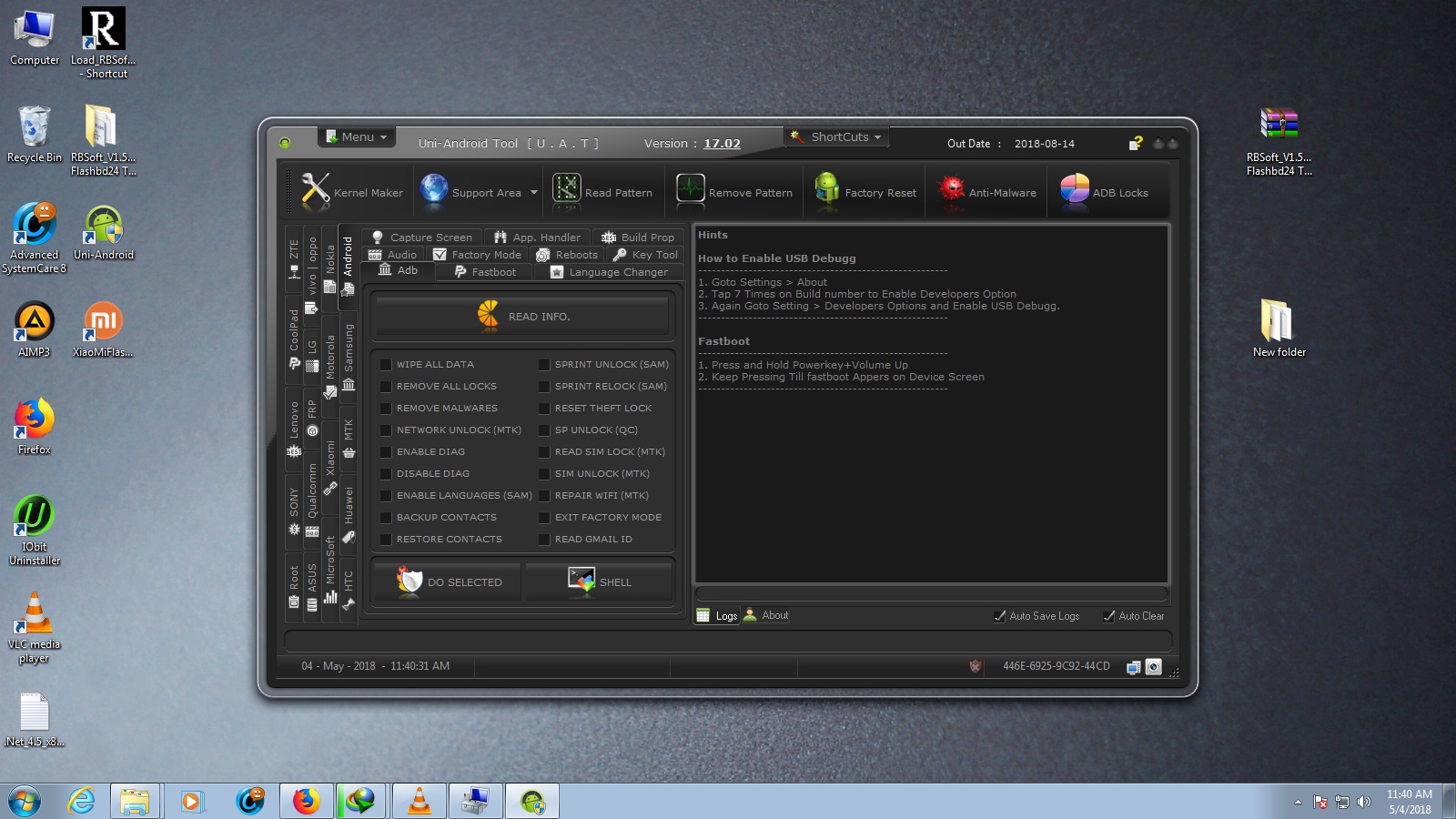The image size is (1456, 819).
Task: Select the Recycle Bin desktop icon
Action: pos(35,134)
